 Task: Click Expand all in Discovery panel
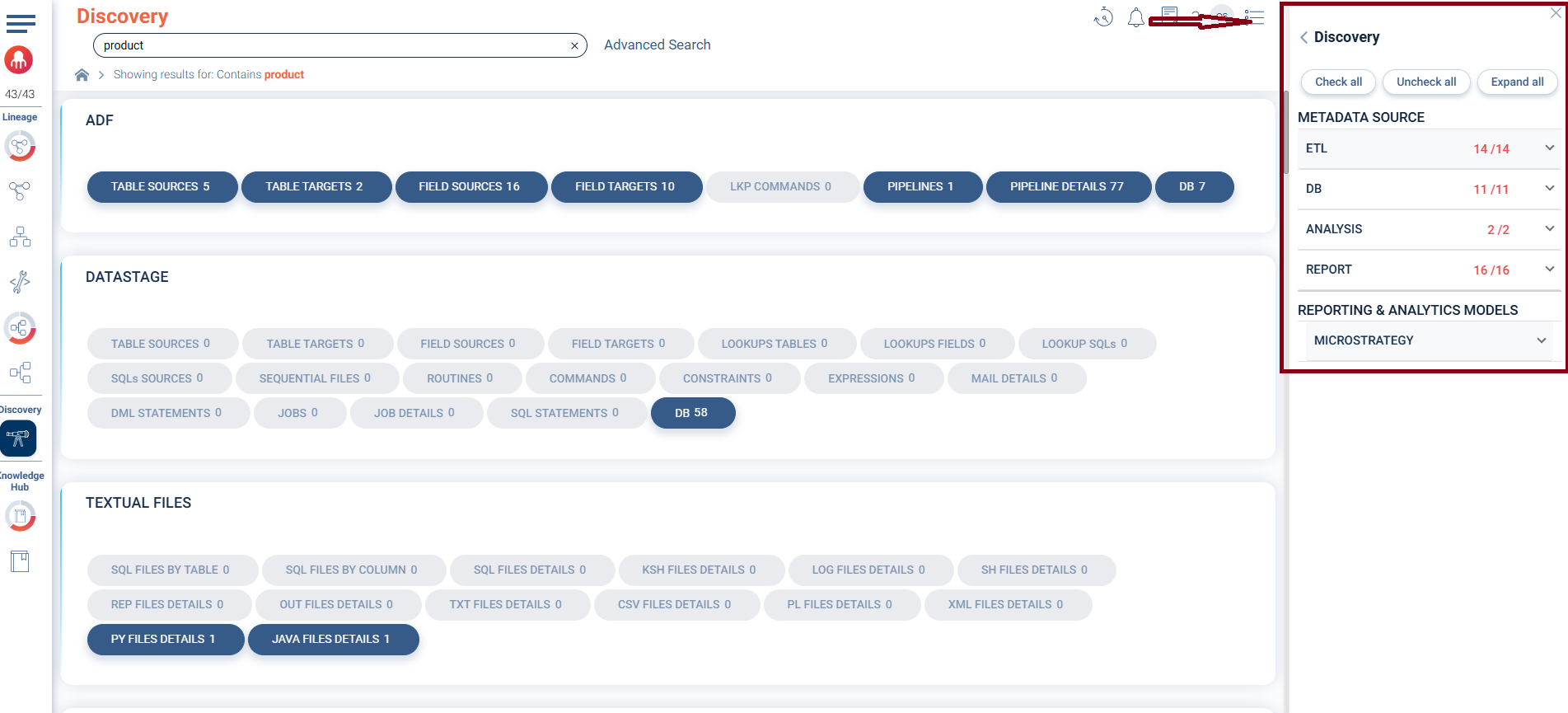click(1516, 82)
